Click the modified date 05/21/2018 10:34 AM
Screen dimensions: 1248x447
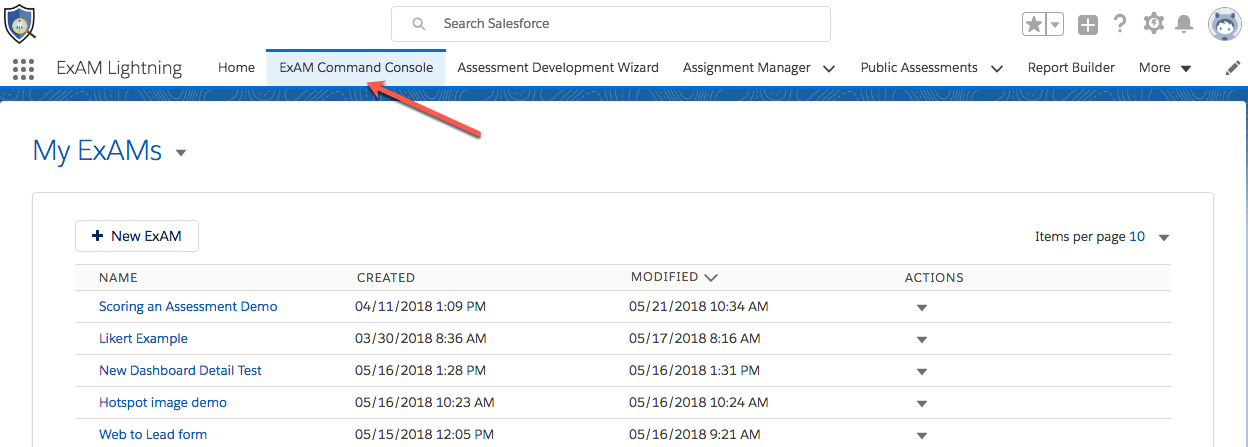699,306
